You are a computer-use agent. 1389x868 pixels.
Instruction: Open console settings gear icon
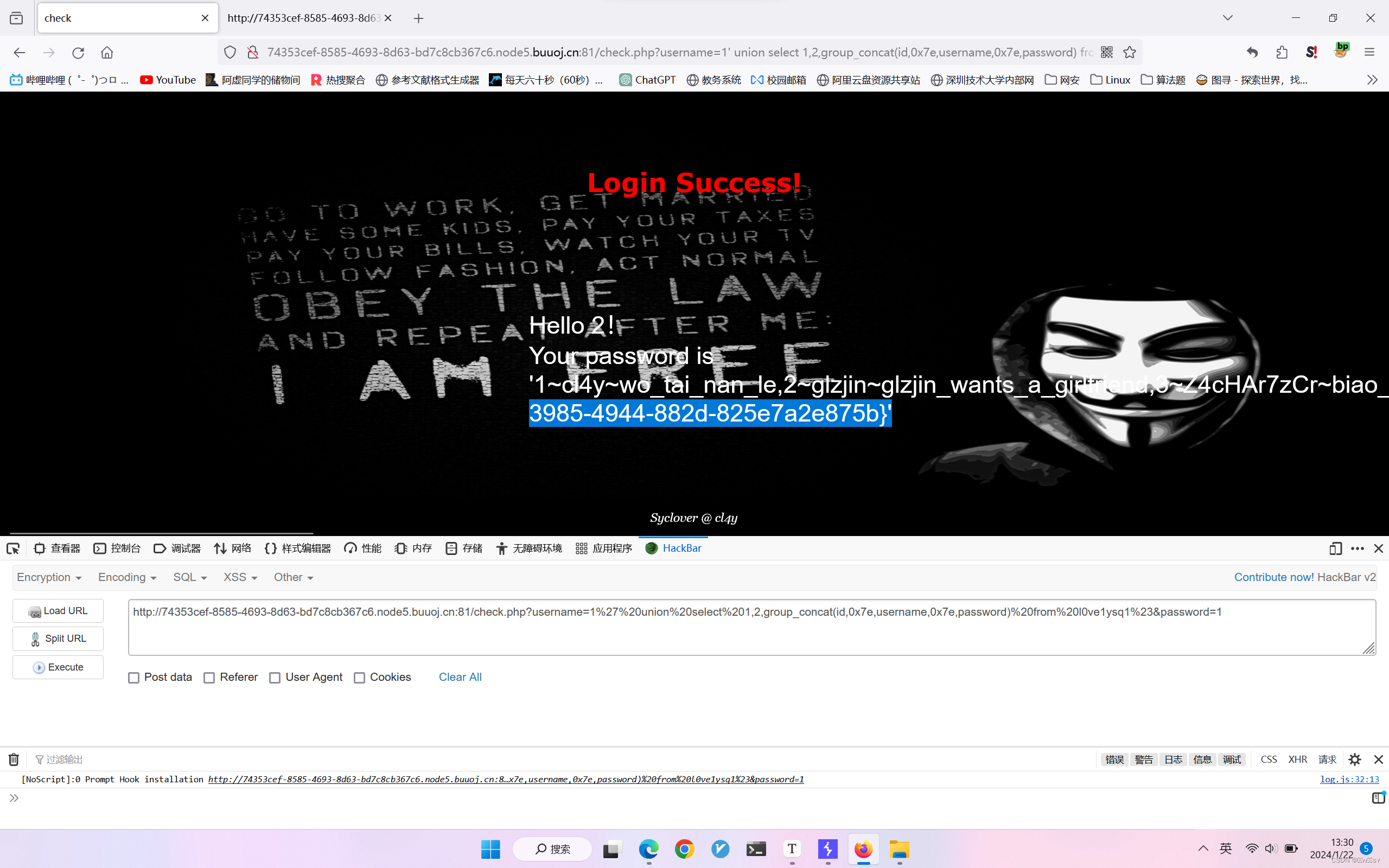1355,759
